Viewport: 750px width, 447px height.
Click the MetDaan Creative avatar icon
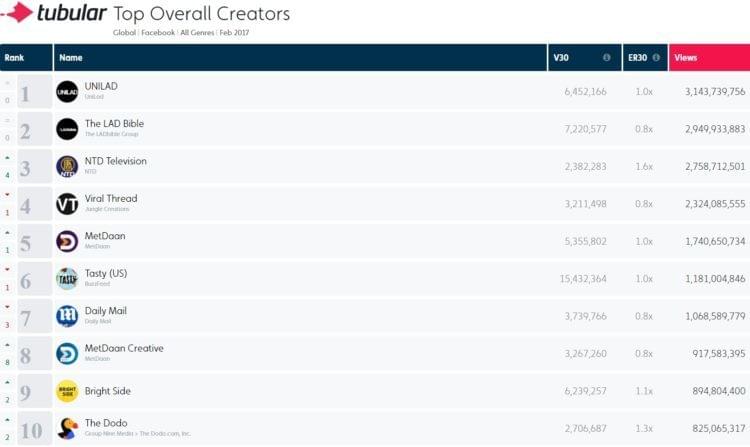coord(67,354)
